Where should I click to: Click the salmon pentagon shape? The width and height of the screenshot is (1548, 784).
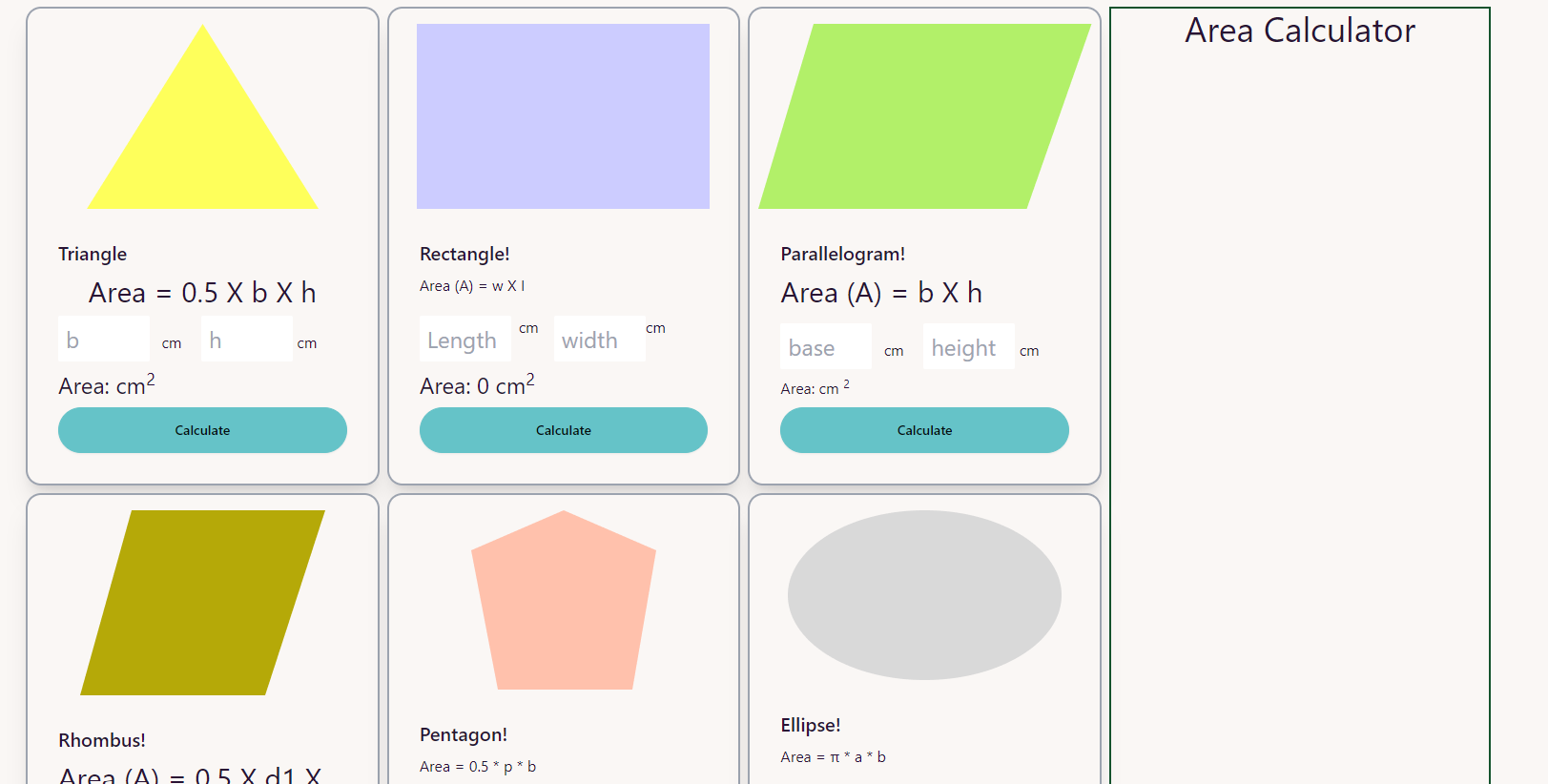[564, 605]
